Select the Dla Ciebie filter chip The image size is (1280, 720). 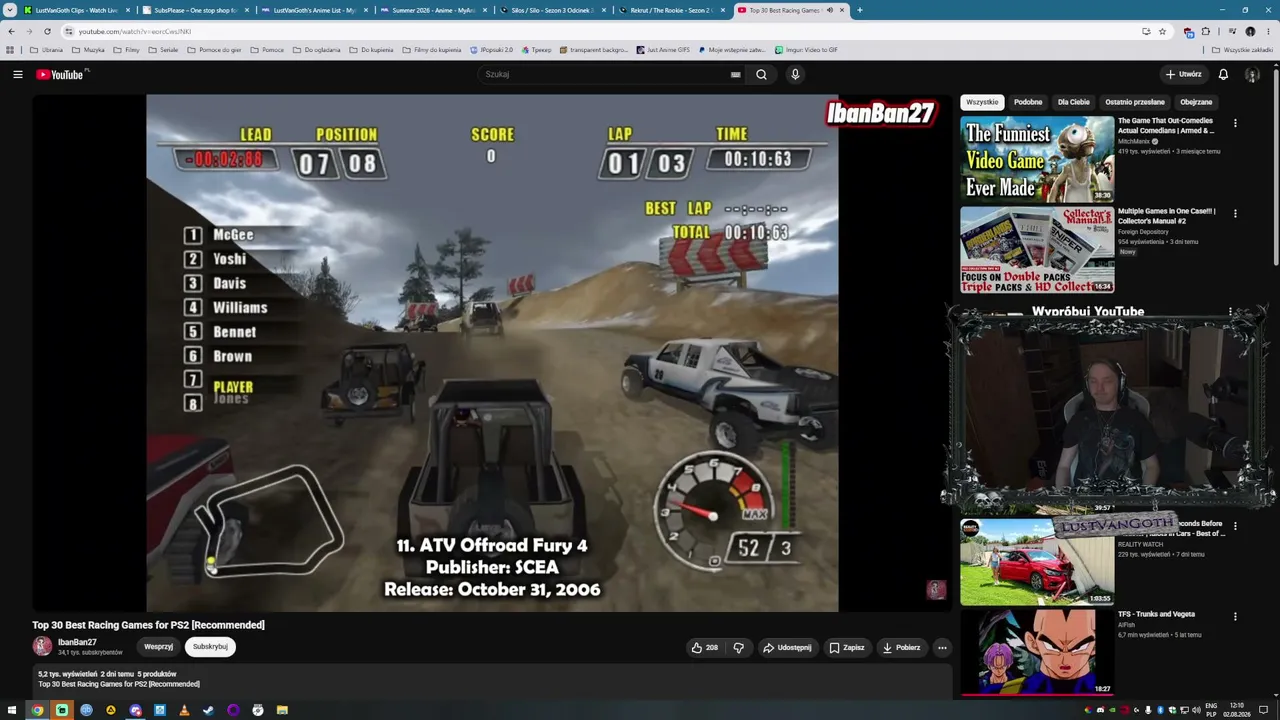[1074, 102]
